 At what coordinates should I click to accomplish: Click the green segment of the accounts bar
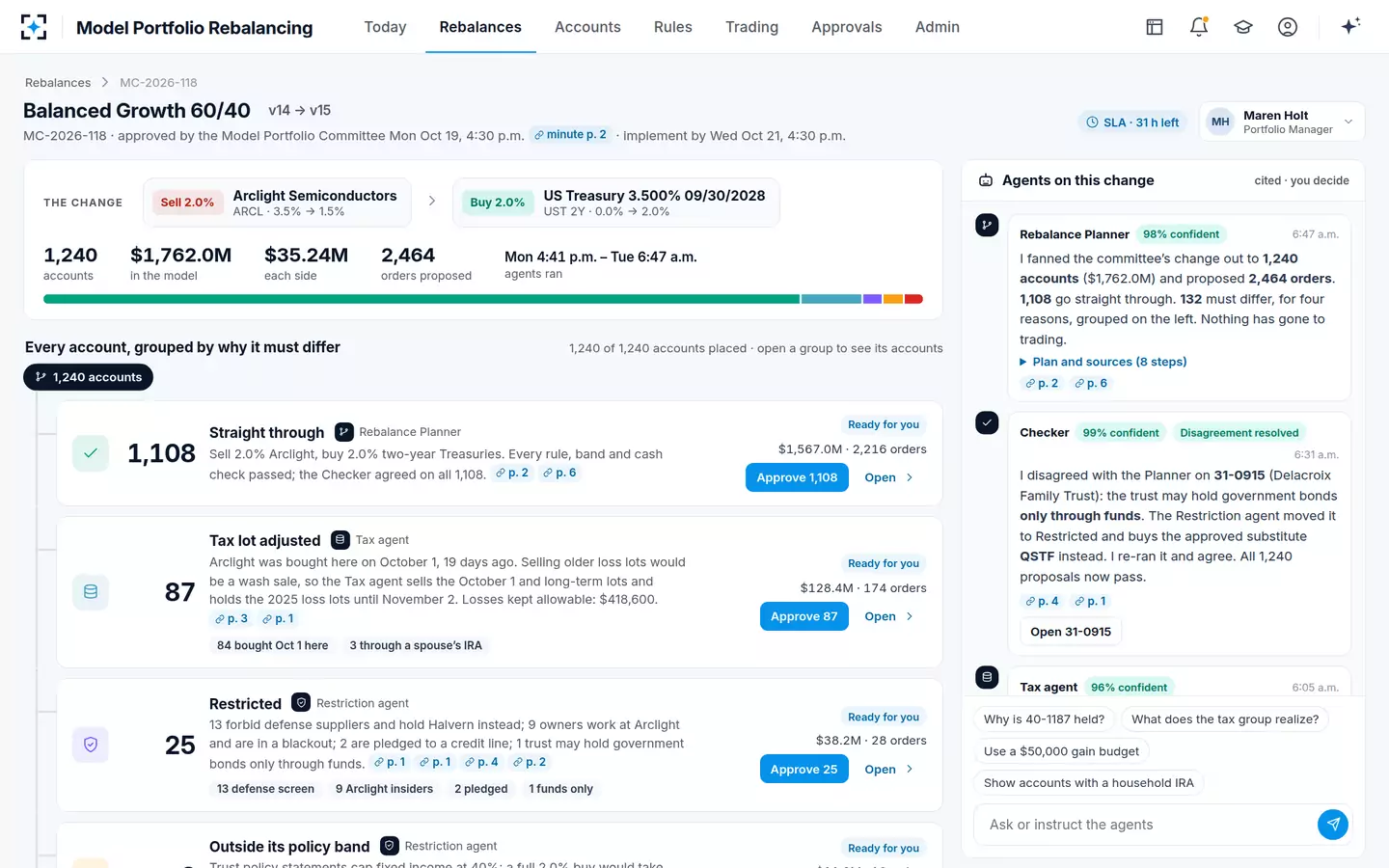[x=422, y=299]
